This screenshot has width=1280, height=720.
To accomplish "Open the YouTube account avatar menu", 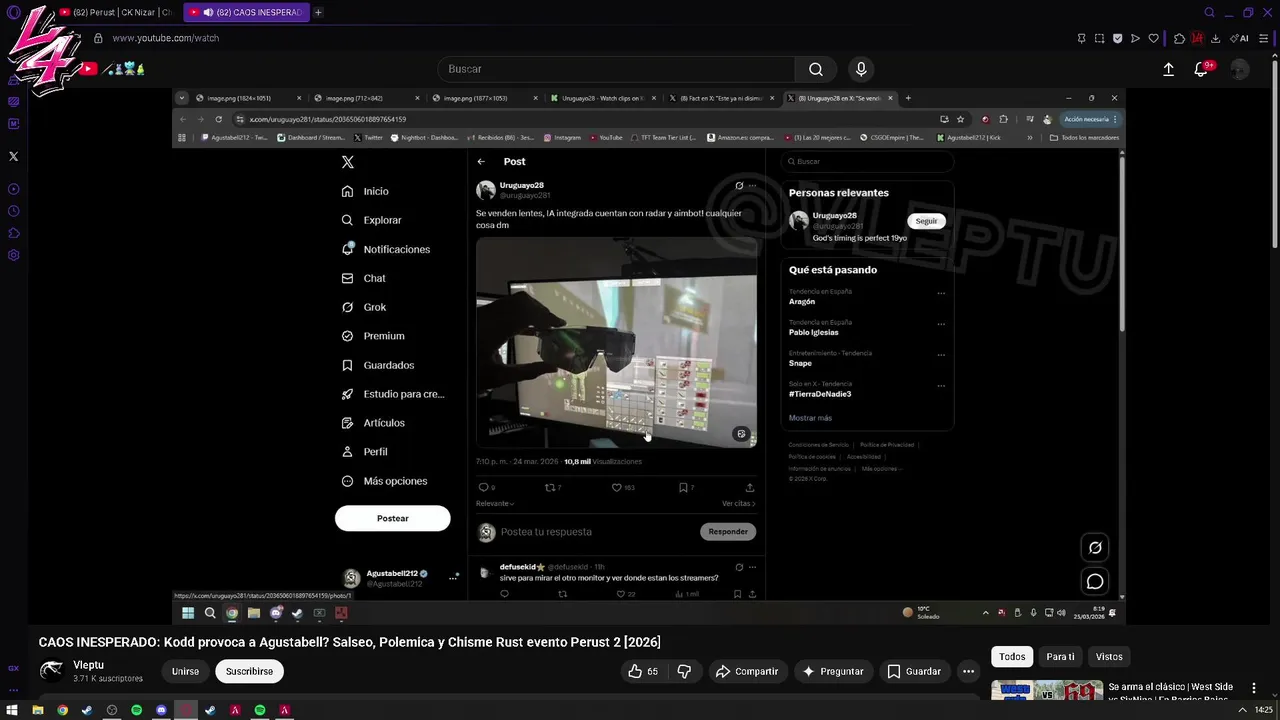I will pyautogui.click(x=1240, y=69).
